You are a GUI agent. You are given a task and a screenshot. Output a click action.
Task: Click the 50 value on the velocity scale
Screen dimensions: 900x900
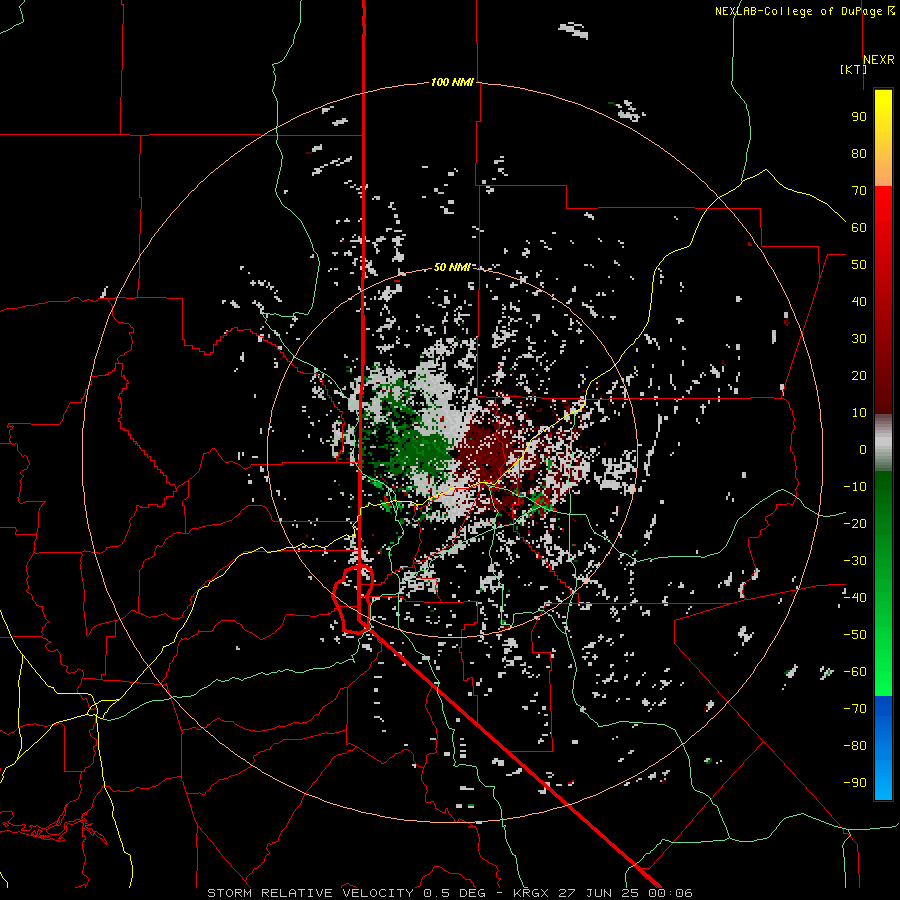(x=859, y=265)
